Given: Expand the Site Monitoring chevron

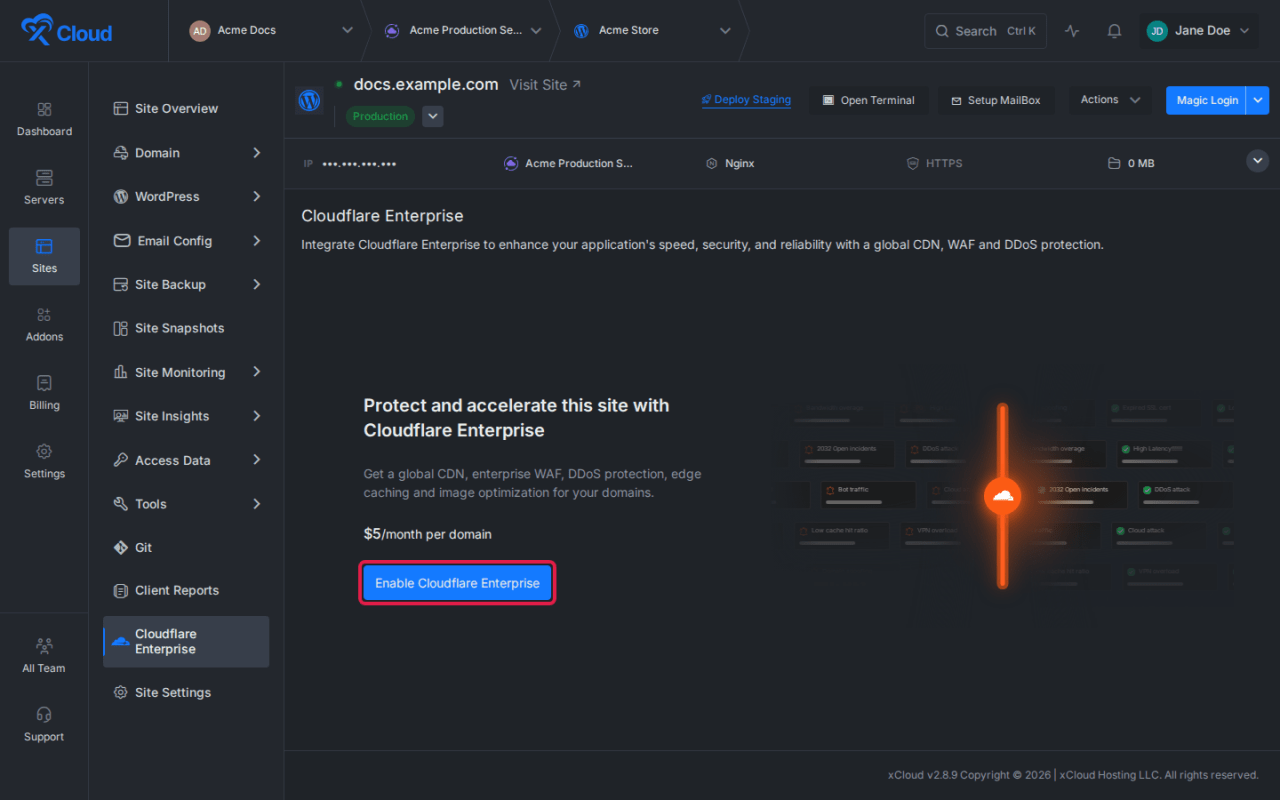Looking at the screenshot, I should 256,372.
